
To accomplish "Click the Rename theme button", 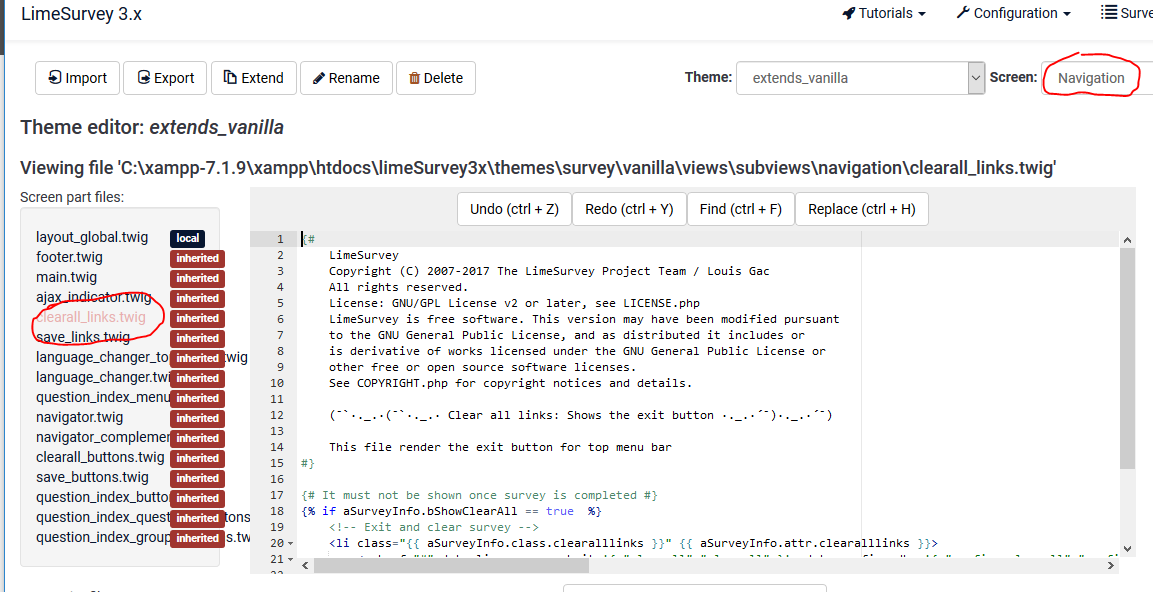I will [346, 78].
